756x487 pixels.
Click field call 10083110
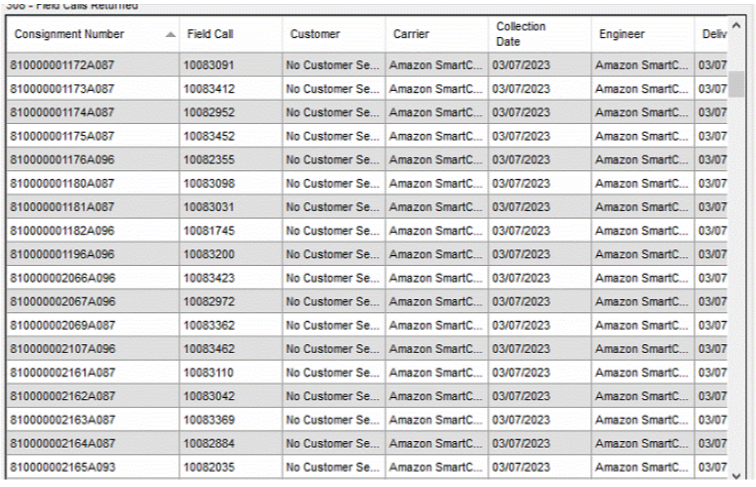point(209,371)
